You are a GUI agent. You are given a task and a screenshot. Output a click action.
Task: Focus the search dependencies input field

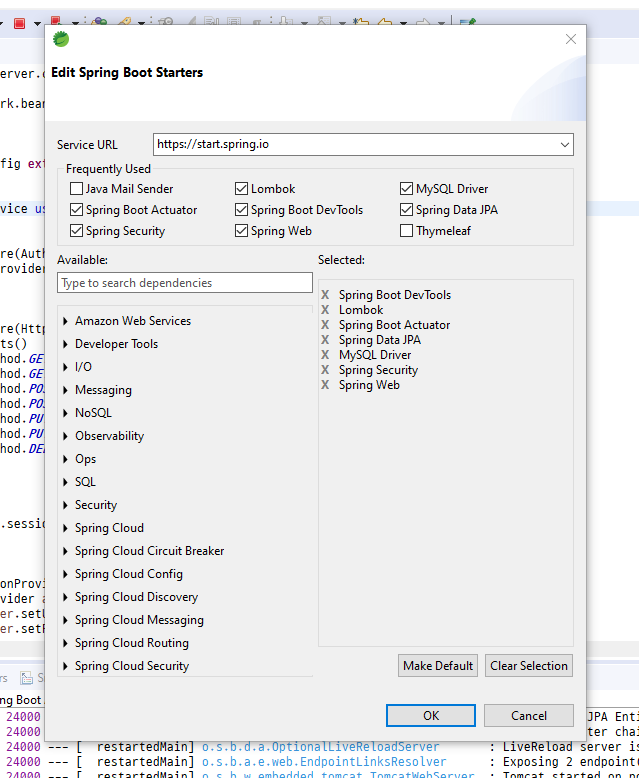(x=185, y=282)
